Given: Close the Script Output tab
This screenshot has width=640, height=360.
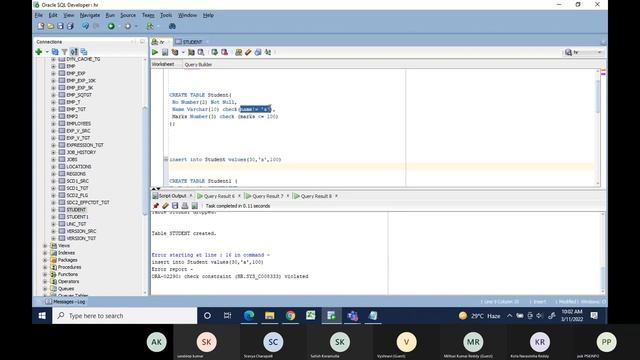Looking at the screenshot, I should 191,196.
